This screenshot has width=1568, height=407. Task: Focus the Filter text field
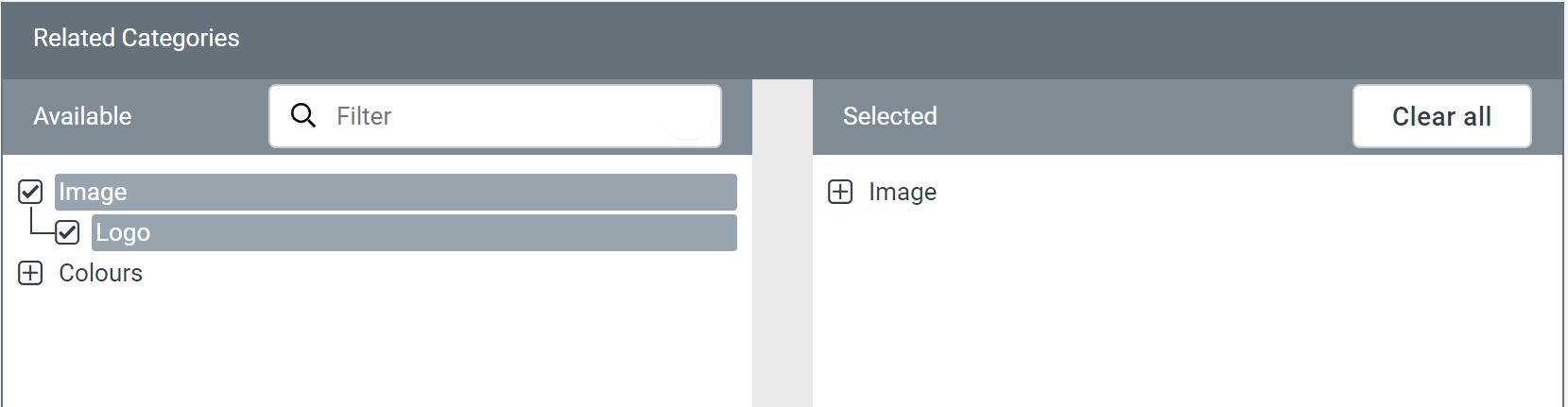click(520, 116)
